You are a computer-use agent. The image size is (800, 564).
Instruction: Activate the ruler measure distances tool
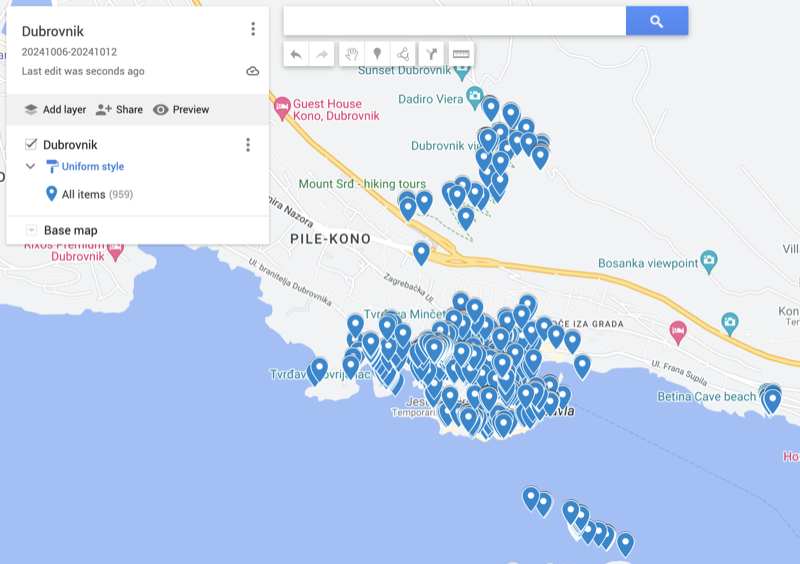(x=461, y=54)
